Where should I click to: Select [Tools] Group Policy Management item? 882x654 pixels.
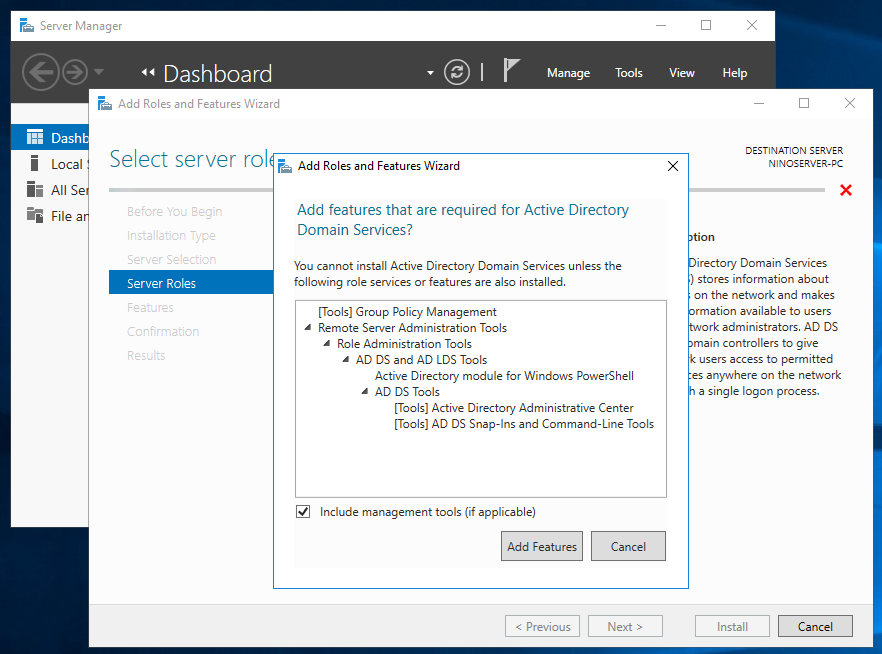[x=407, y=312]
